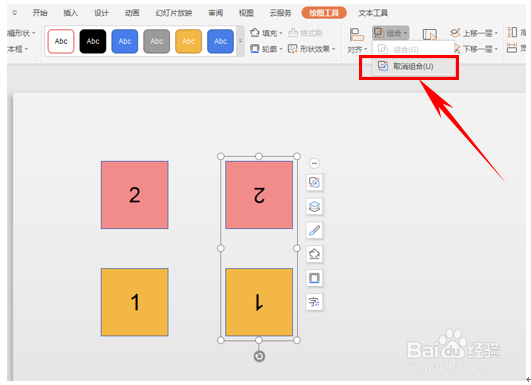
Task: Click the group's top-center resize handle
Action: 259,156
